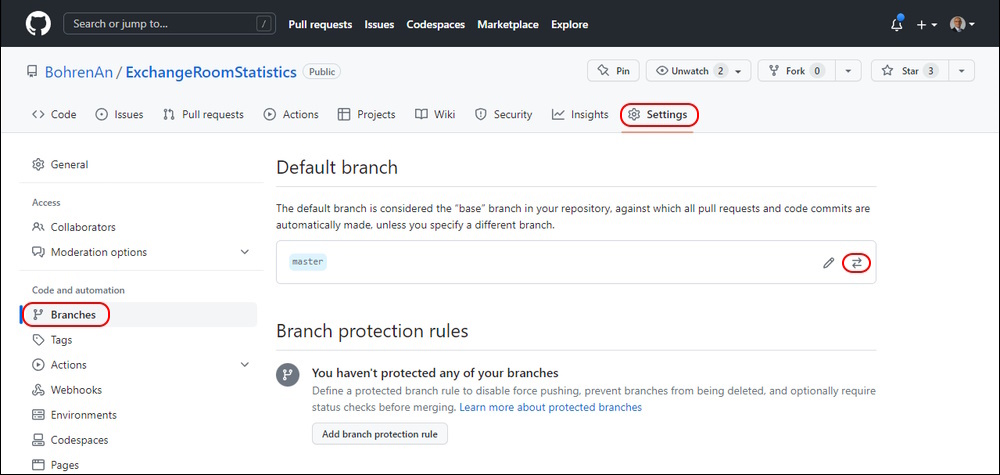Click the GitHub logo icon
The height and width of the screenshot is (475, 1000).
[38, 24]
